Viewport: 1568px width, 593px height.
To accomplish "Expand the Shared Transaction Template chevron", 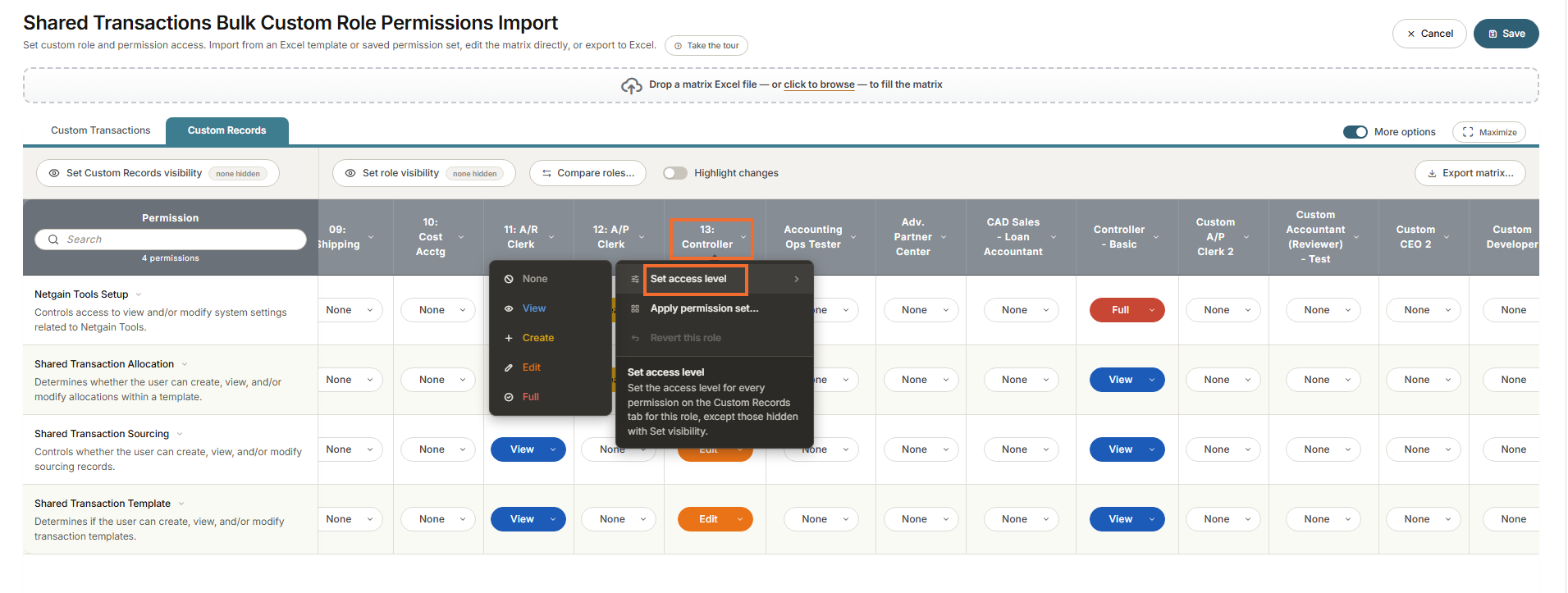I will [181, 504].
